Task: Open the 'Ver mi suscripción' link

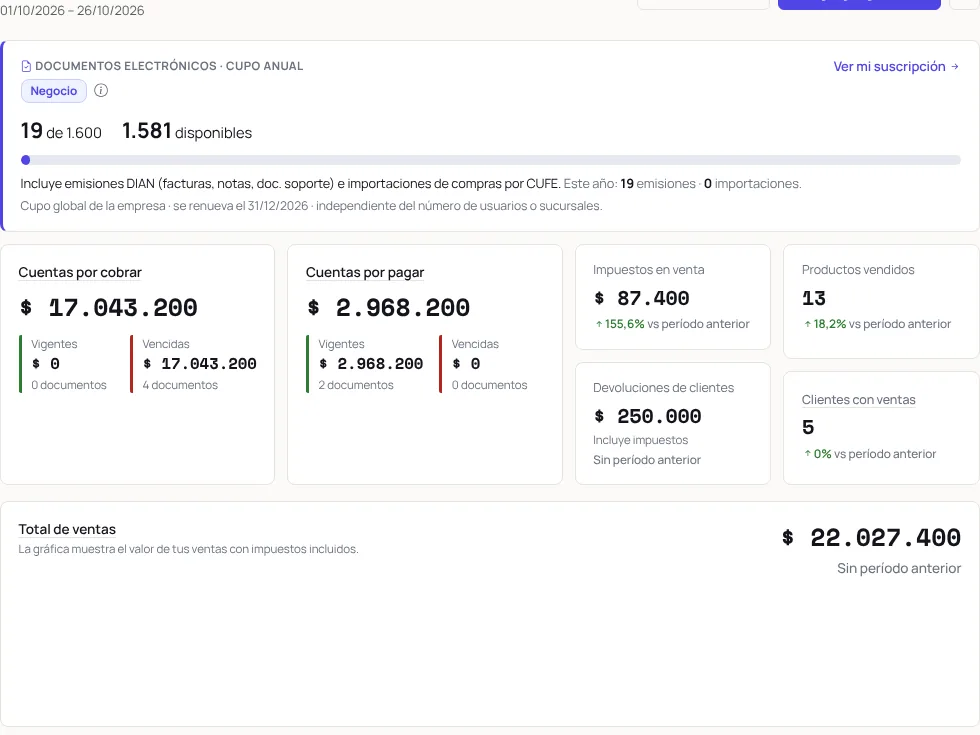Action: click(x=896, y=66)
